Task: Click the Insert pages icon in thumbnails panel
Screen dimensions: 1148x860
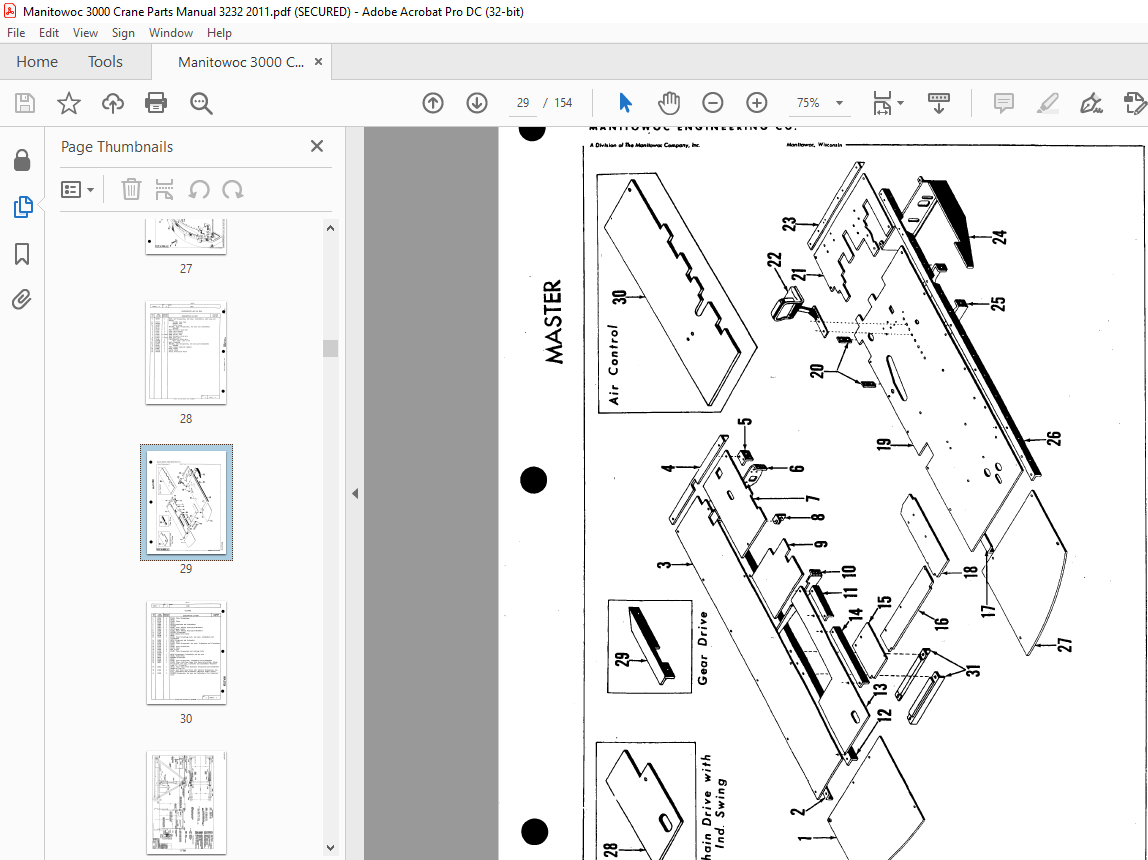Action: [165, 190]
